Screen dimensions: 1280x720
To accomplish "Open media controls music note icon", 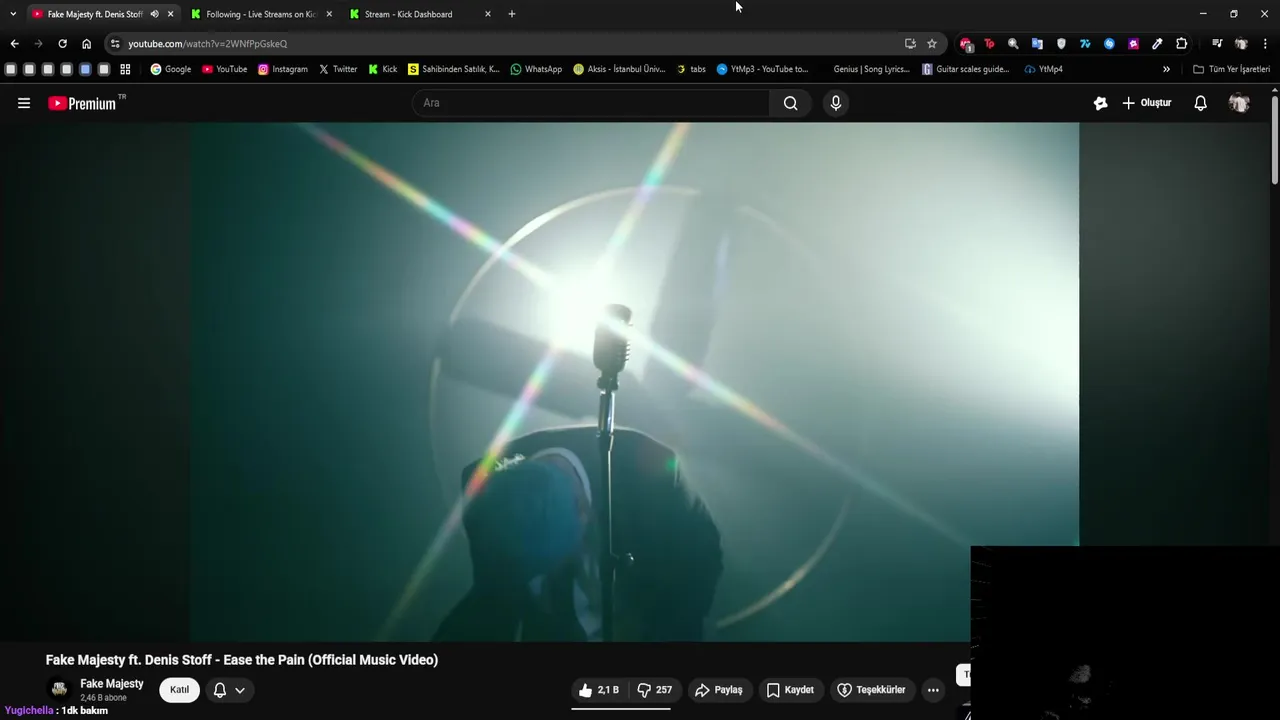I will (x=1216, y=44).
